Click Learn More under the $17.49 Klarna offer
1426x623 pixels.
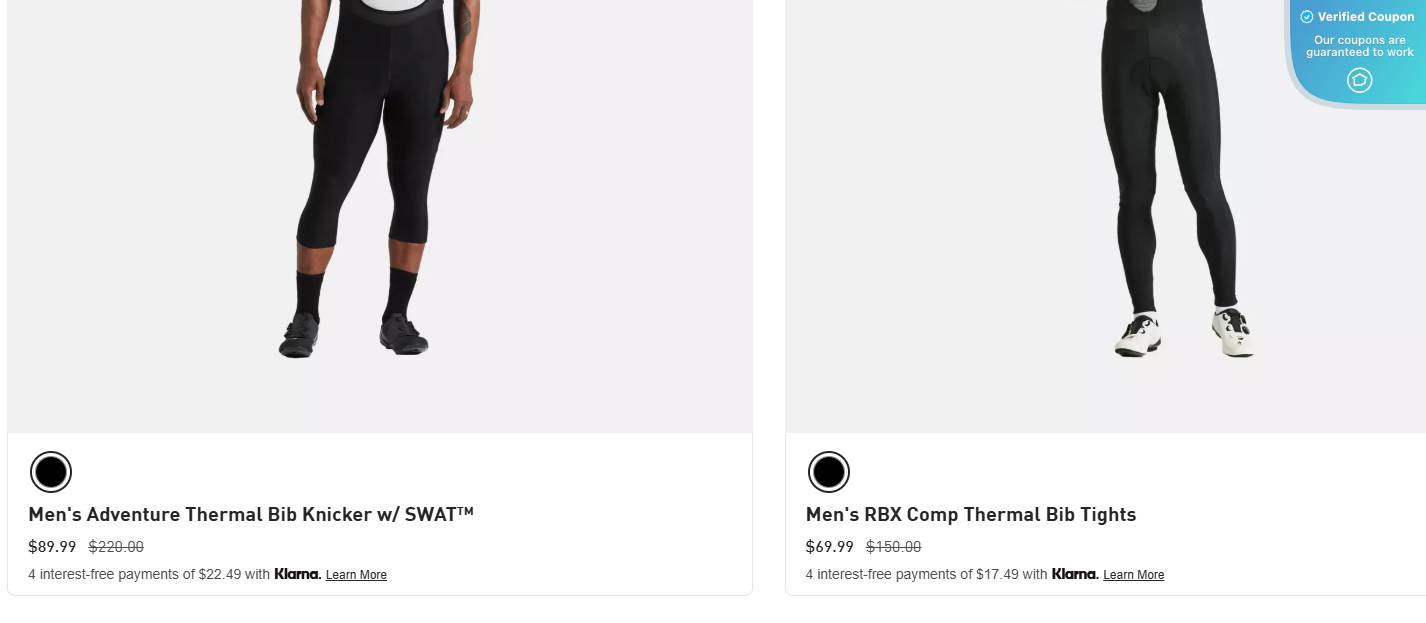tap(1133, 575)
